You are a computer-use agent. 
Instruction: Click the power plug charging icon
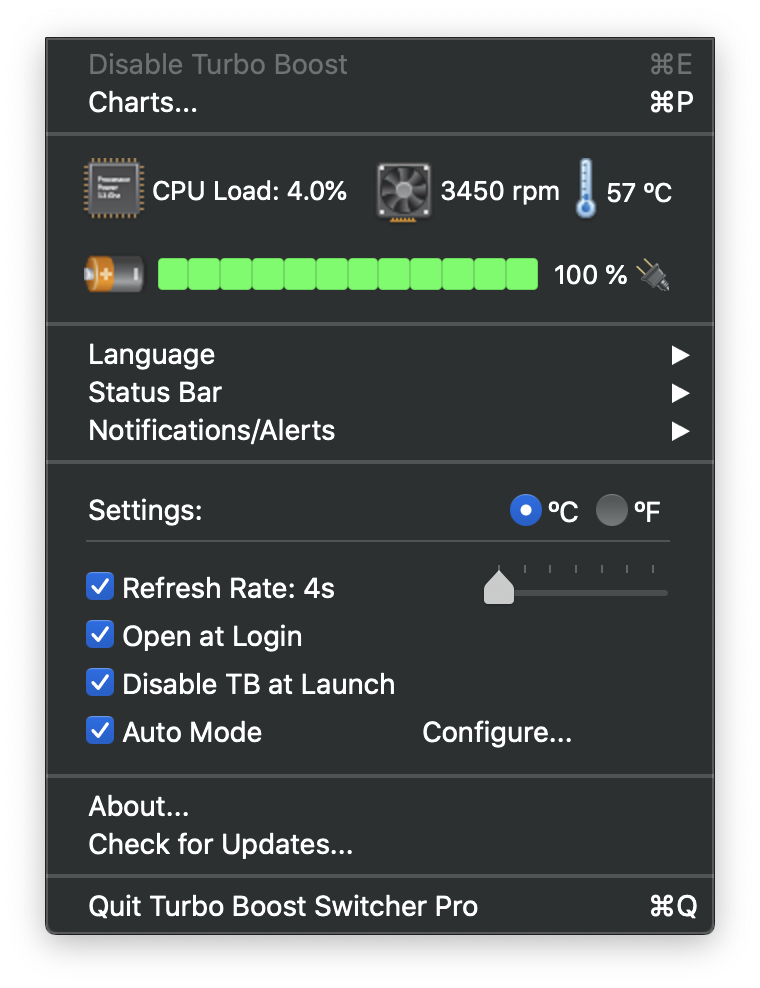pos(653,275)
